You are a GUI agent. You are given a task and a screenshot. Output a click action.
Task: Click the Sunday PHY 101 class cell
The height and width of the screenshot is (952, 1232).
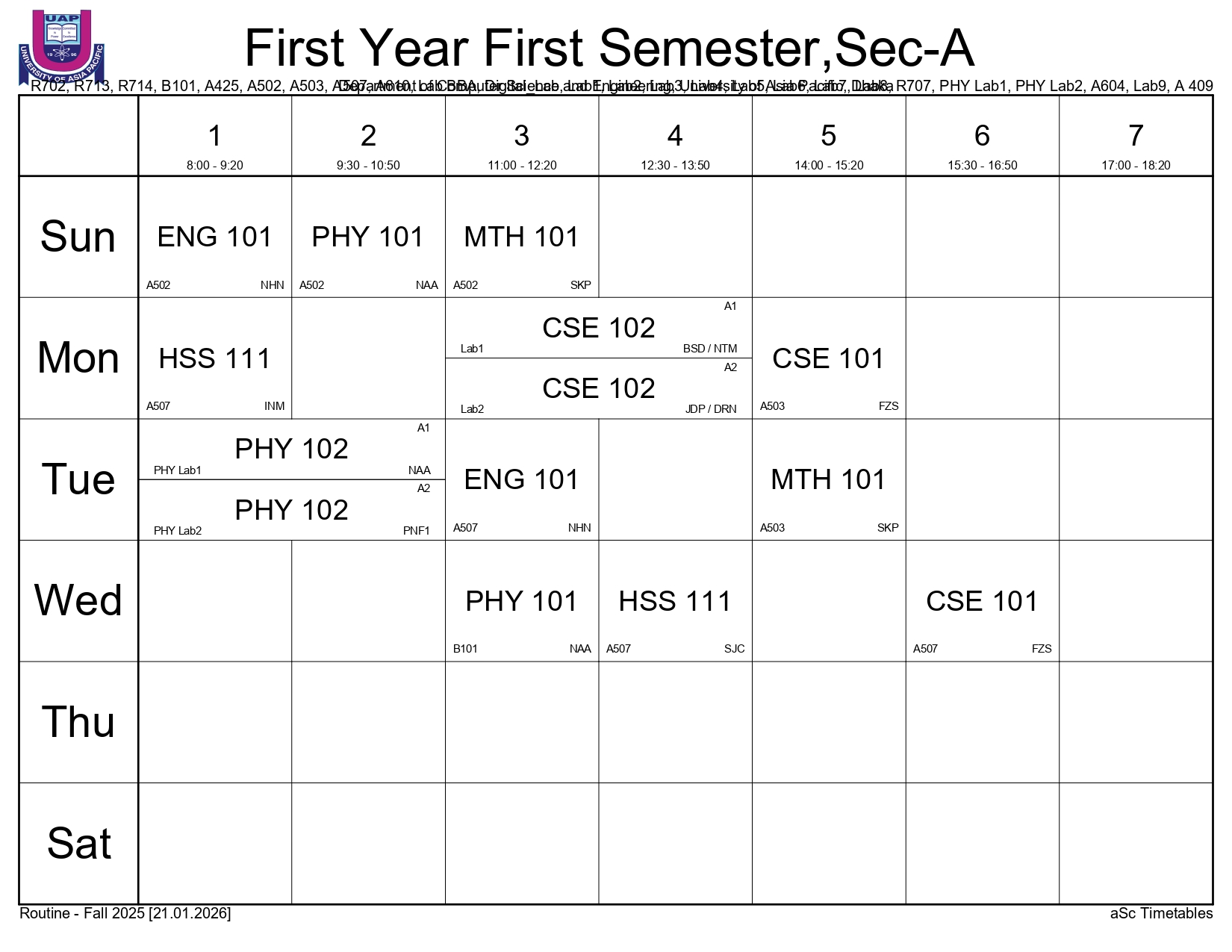click(368, 237)
